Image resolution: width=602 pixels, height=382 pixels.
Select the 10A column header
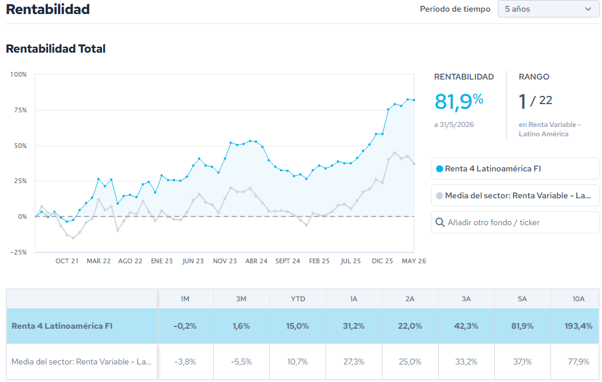click(x=578, y=299)
